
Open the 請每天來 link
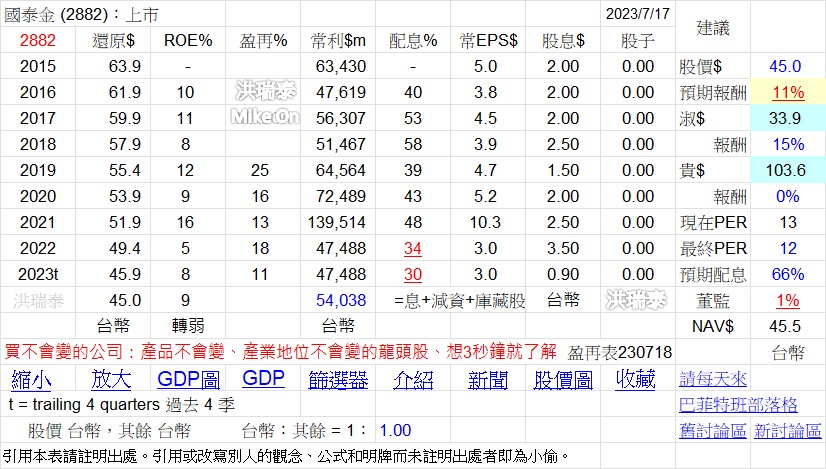[713, 379]
